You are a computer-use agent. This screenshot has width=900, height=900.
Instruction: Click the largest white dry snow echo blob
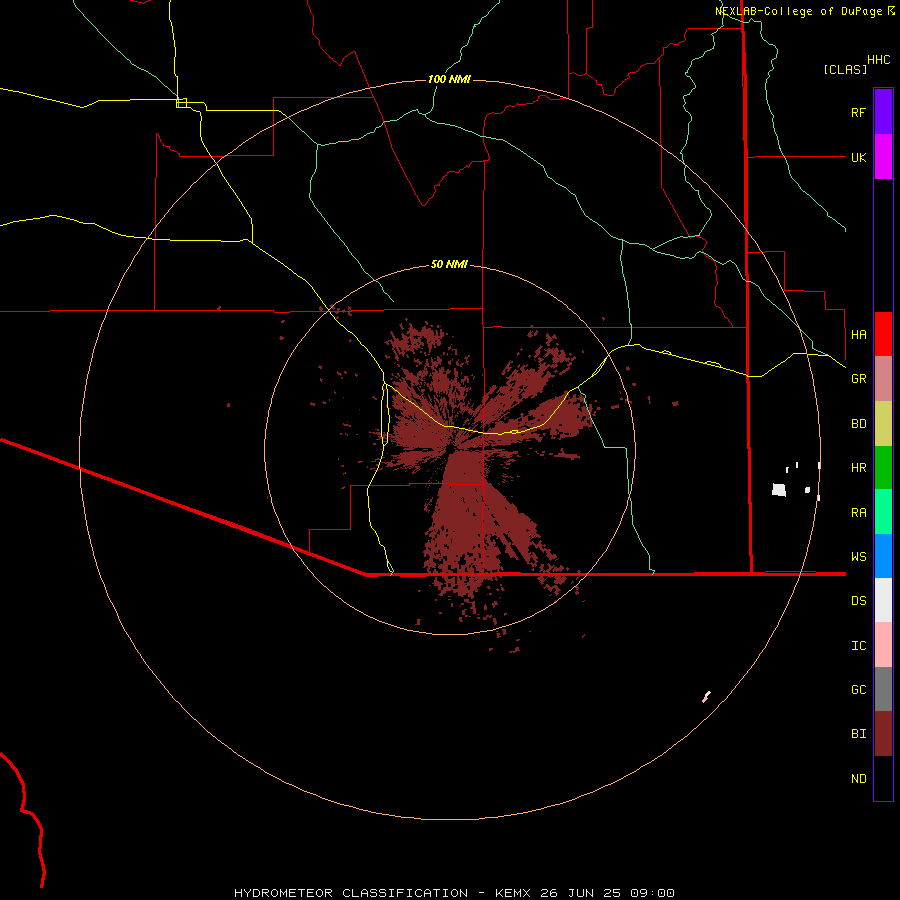tap(779, 490)
